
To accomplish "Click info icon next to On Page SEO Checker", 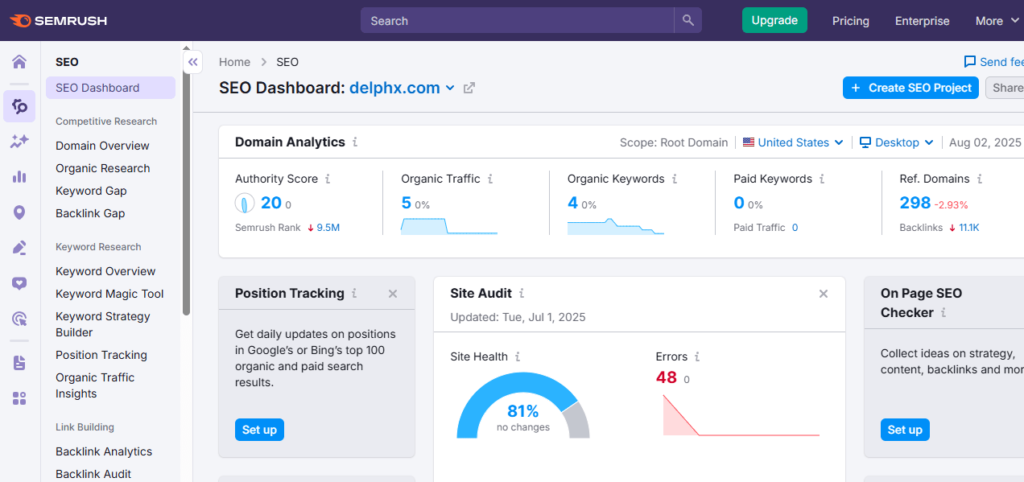I will click(x=942, y=313).
